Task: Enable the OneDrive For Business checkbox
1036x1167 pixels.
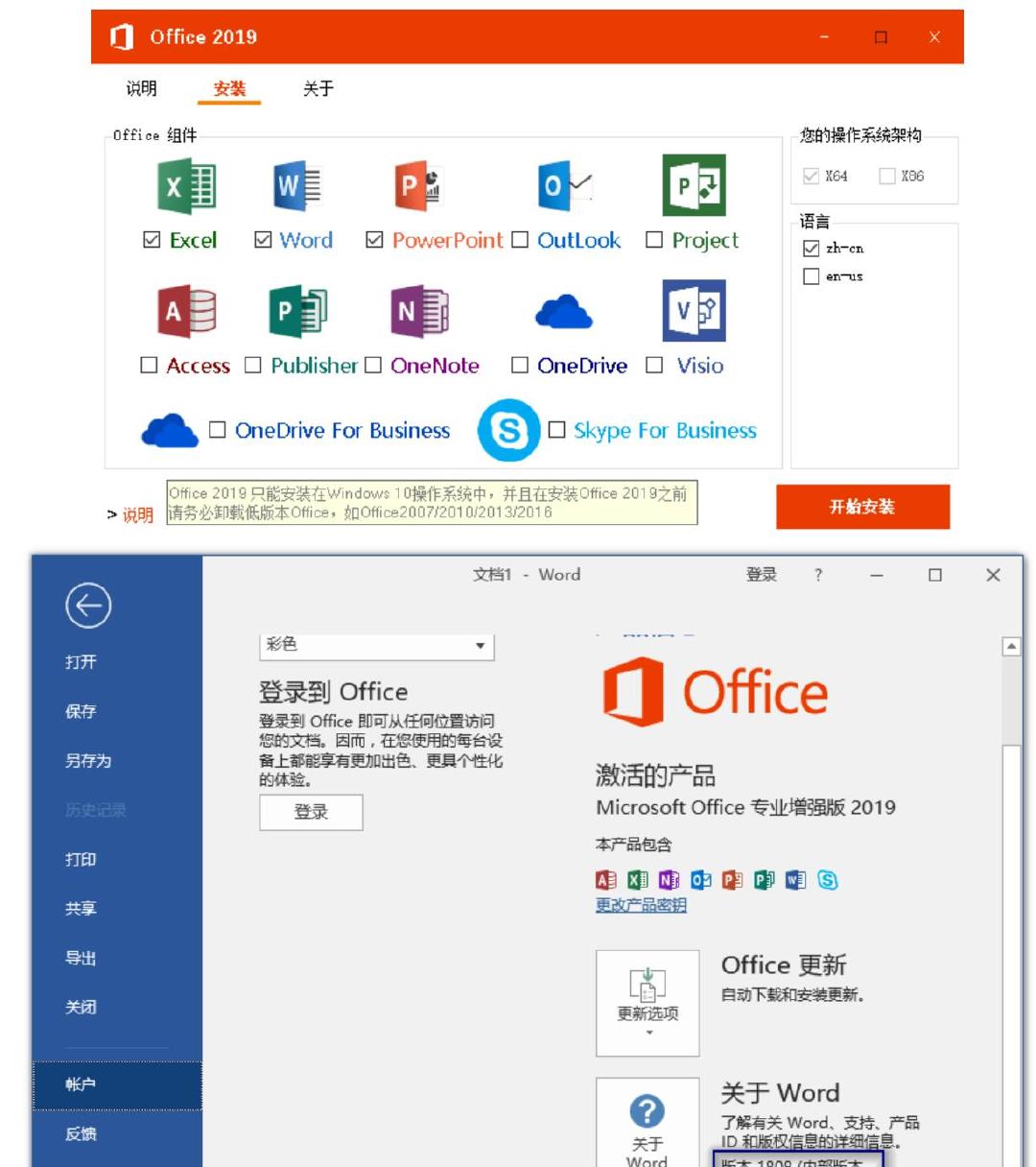Action: pos(218,430)
